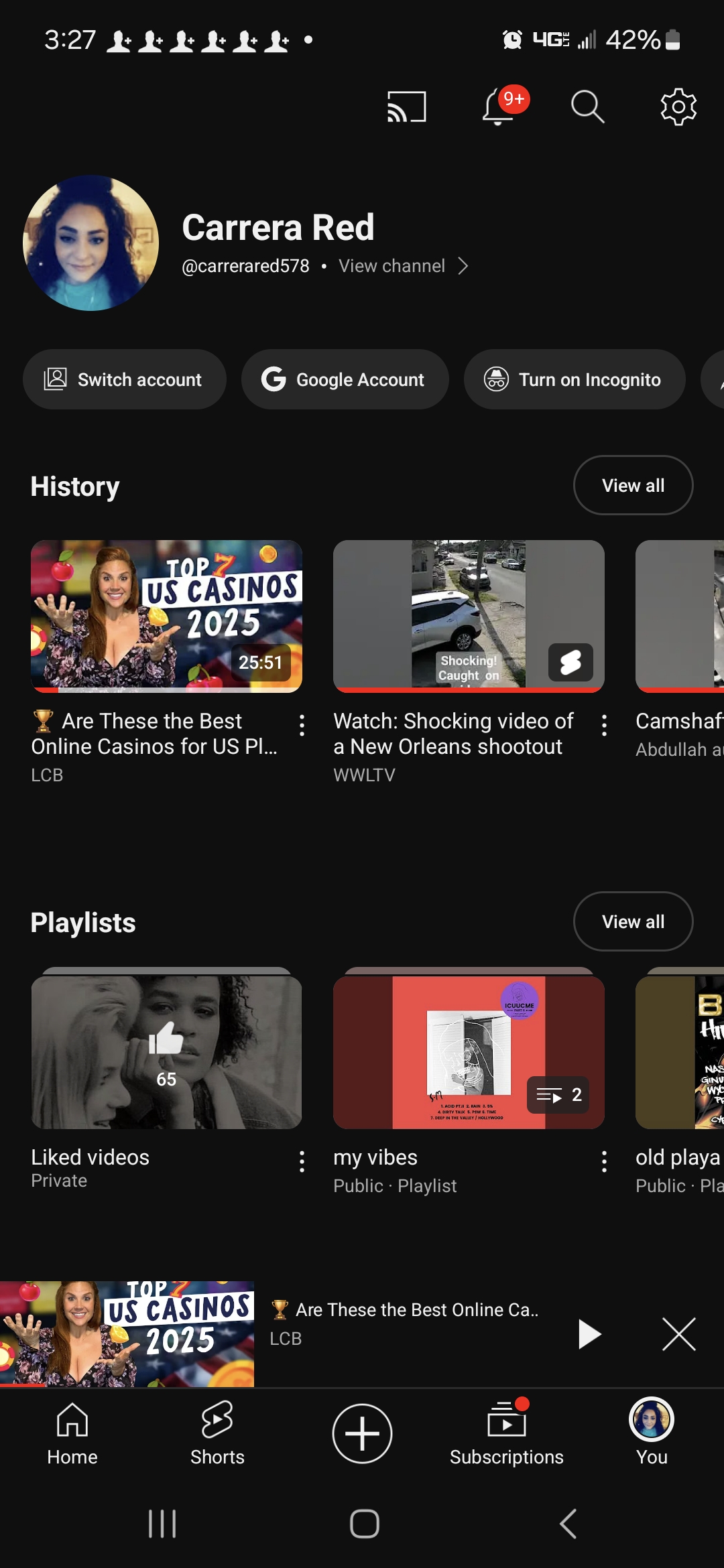View all Playlists
724x1568 pixels.
633,921
